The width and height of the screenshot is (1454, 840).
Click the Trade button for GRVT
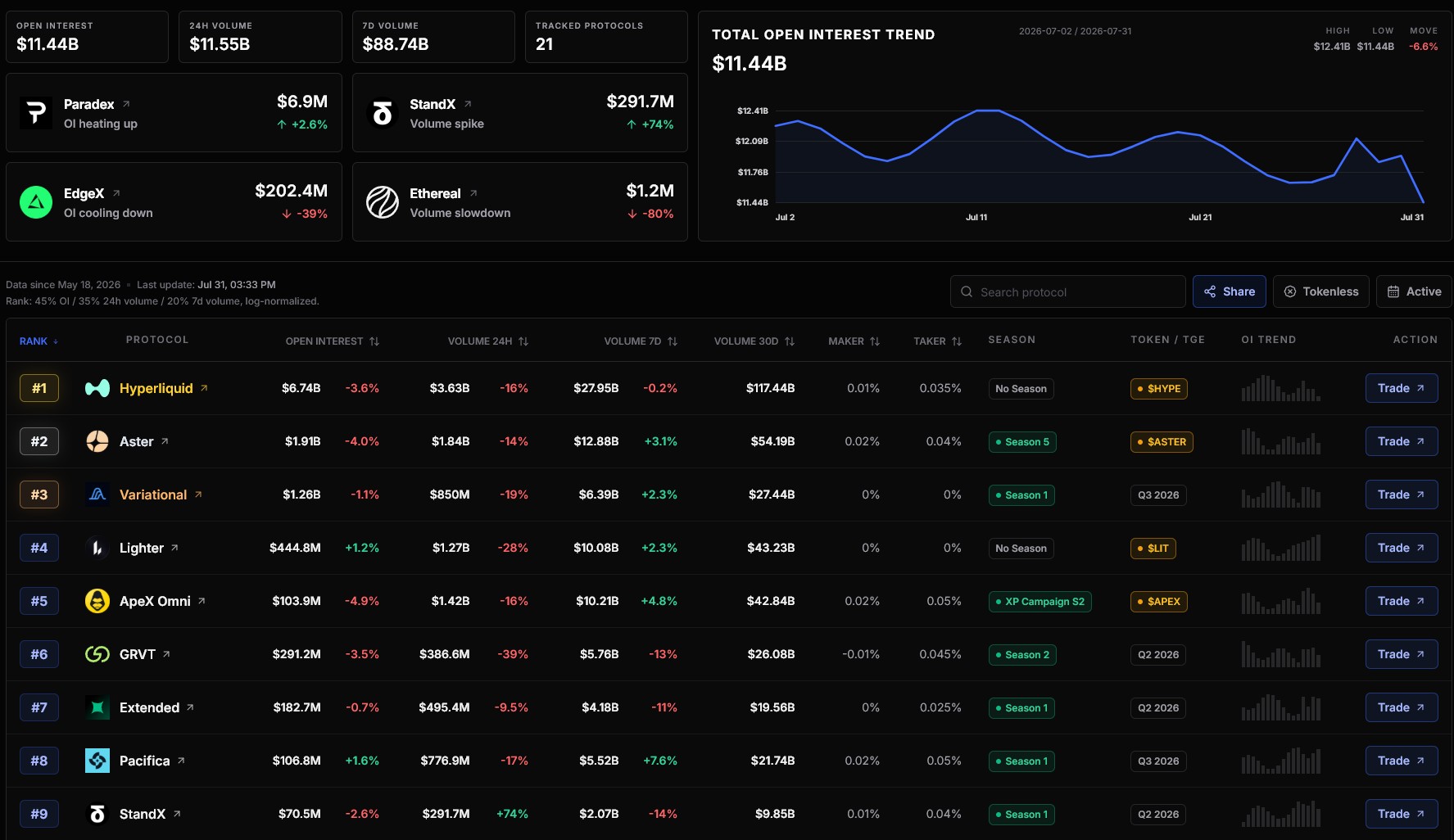tap(1402, 654)
